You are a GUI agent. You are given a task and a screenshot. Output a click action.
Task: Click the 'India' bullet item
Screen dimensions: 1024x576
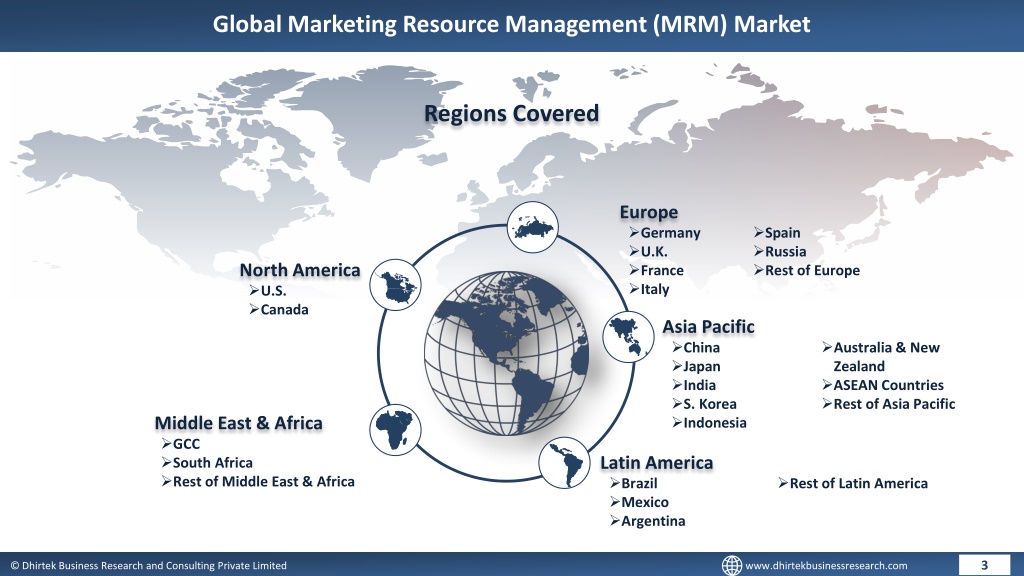click(694, 385)
